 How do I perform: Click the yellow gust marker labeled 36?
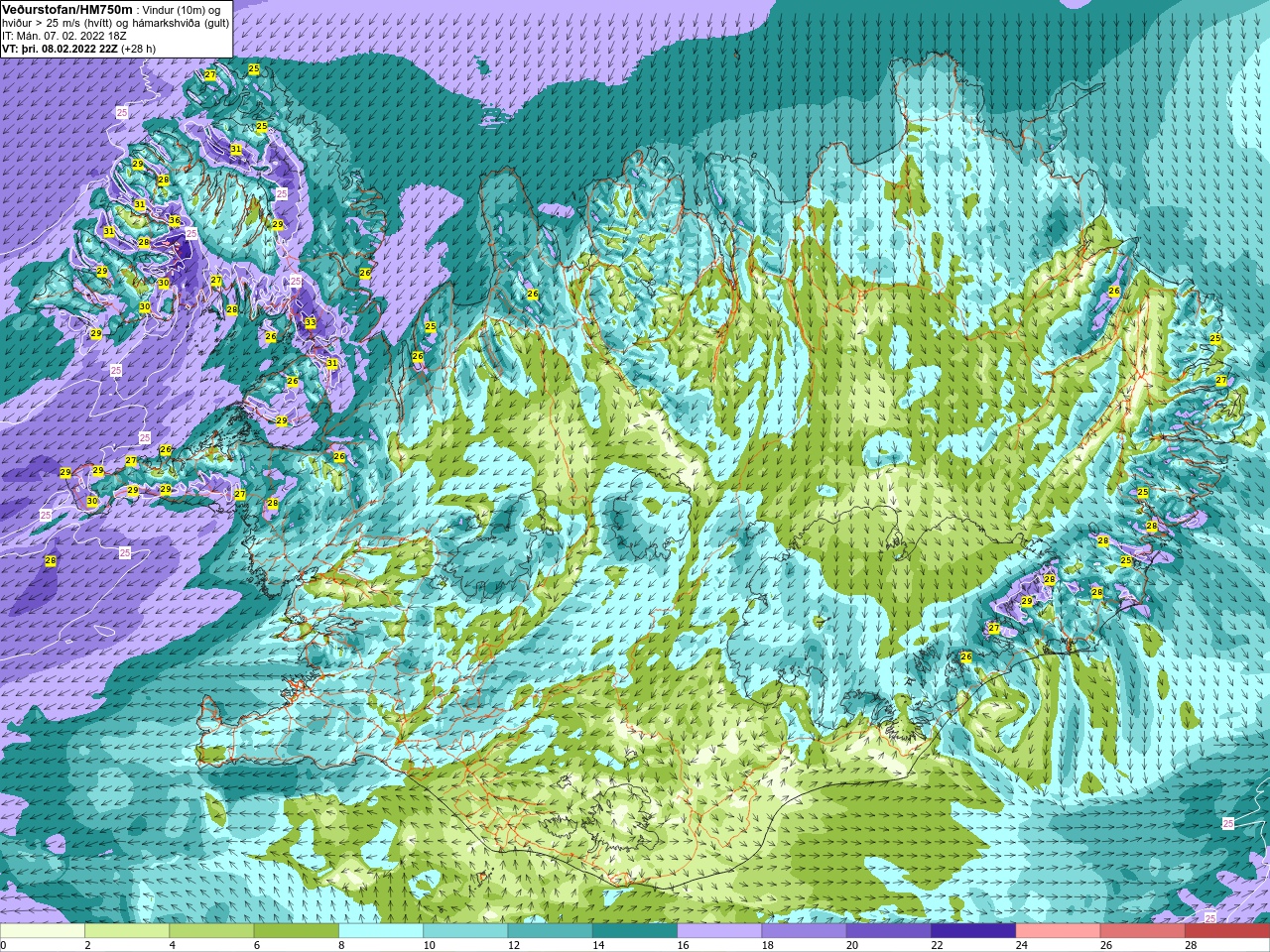pyautogui.click(x=175, y=221)
